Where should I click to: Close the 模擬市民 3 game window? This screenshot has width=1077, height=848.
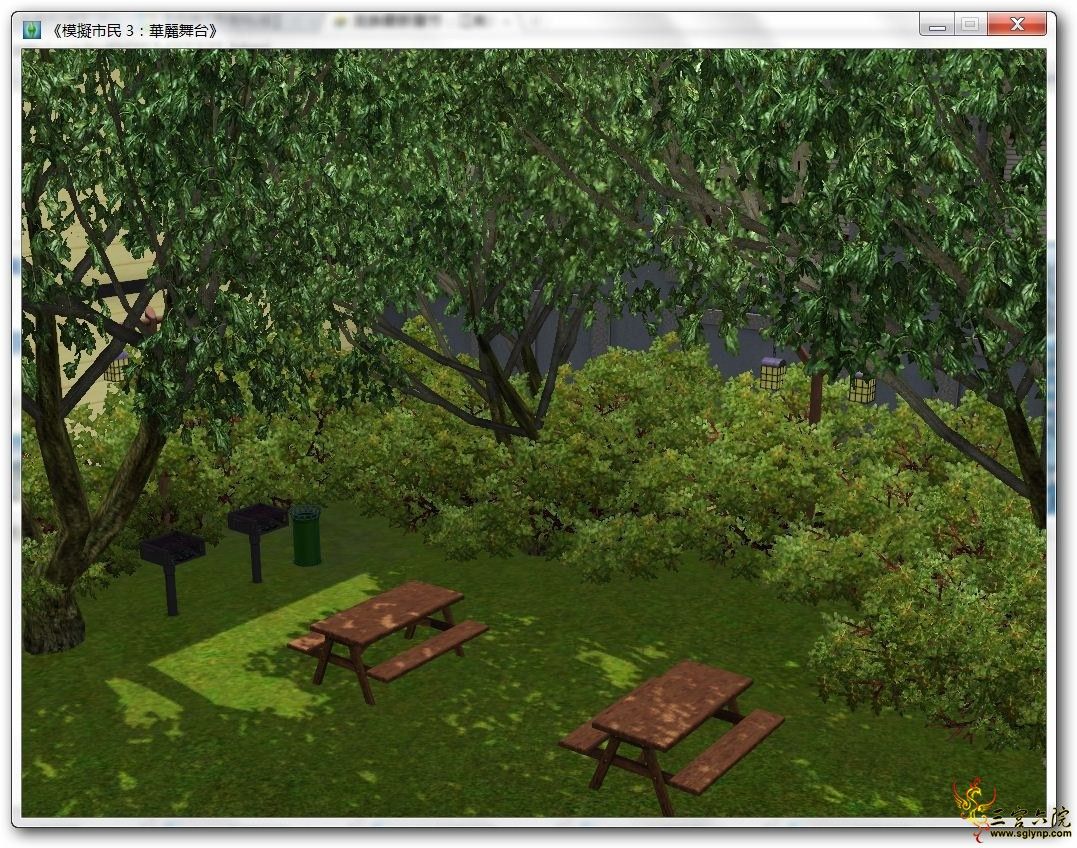[x=1017, y=25]
